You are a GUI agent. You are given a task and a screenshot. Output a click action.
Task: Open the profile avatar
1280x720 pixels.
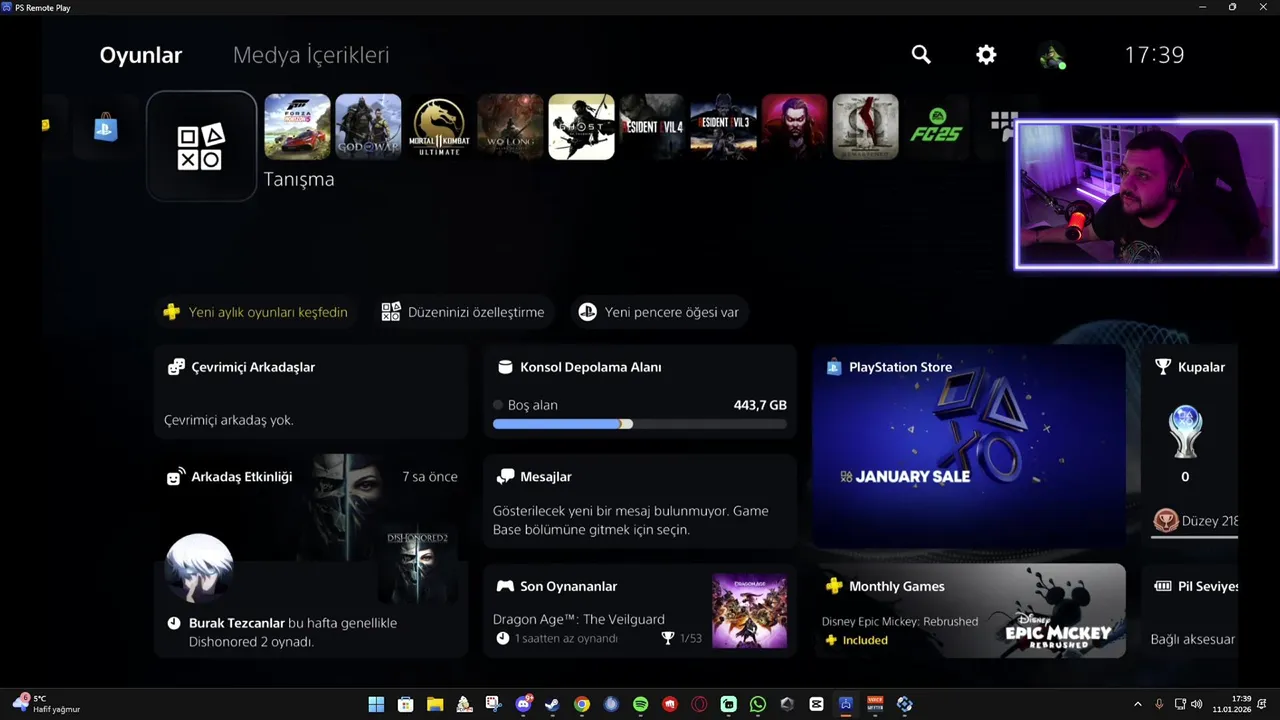coord(1052,55)
